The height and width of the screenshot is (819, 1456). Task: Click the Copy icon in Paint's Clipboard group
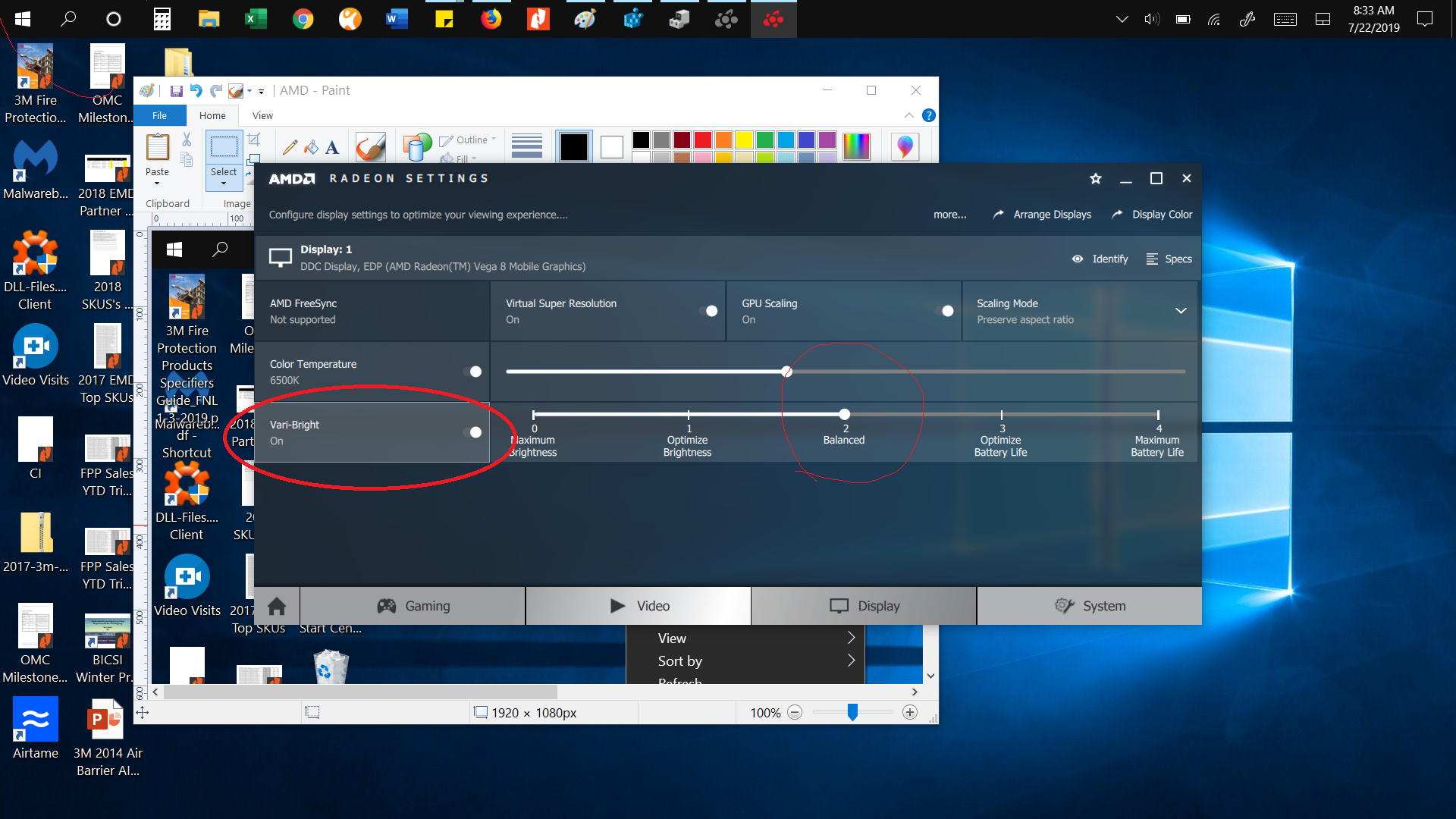pos(187,159)
